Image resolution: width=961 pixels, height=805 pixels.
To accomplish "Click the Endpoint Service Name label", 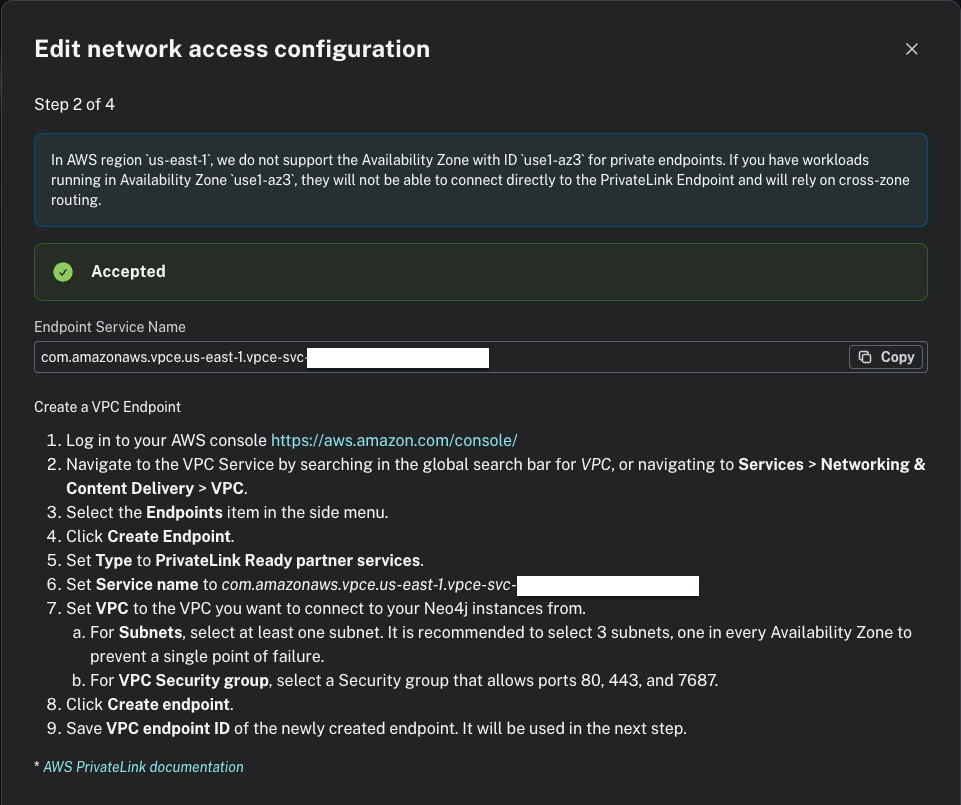I will (110, 327).
